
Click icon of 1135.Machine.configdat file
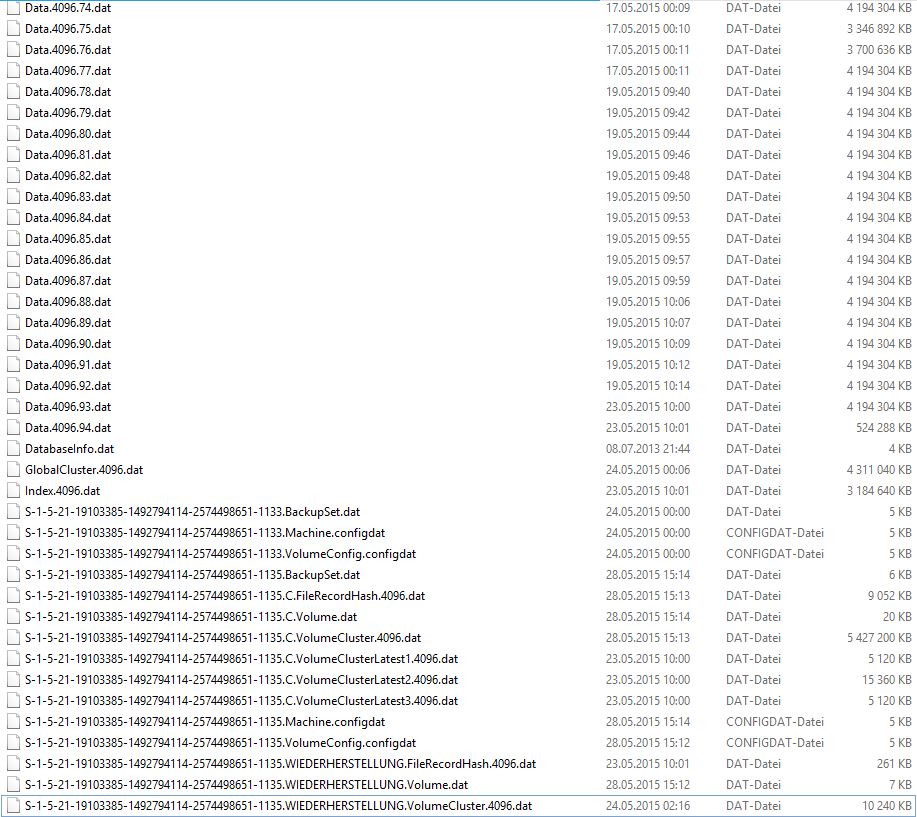pos(13,722)
